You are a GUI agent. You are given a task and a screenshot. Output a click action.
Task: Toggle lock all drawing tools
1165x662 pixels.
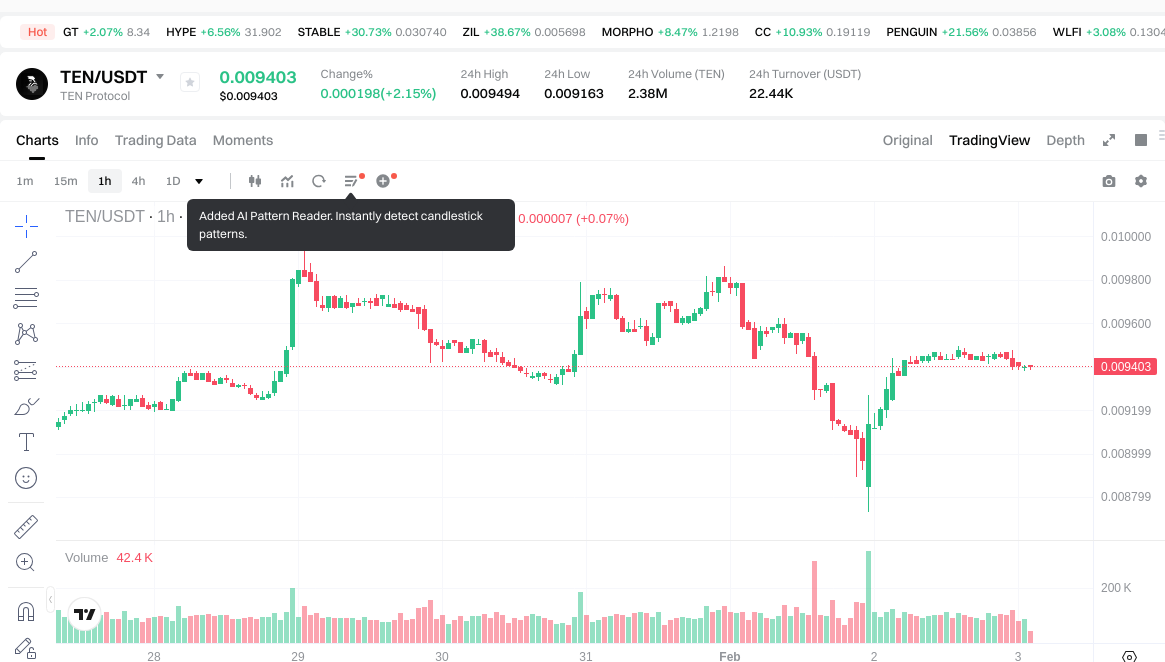(x=27, y=647)
